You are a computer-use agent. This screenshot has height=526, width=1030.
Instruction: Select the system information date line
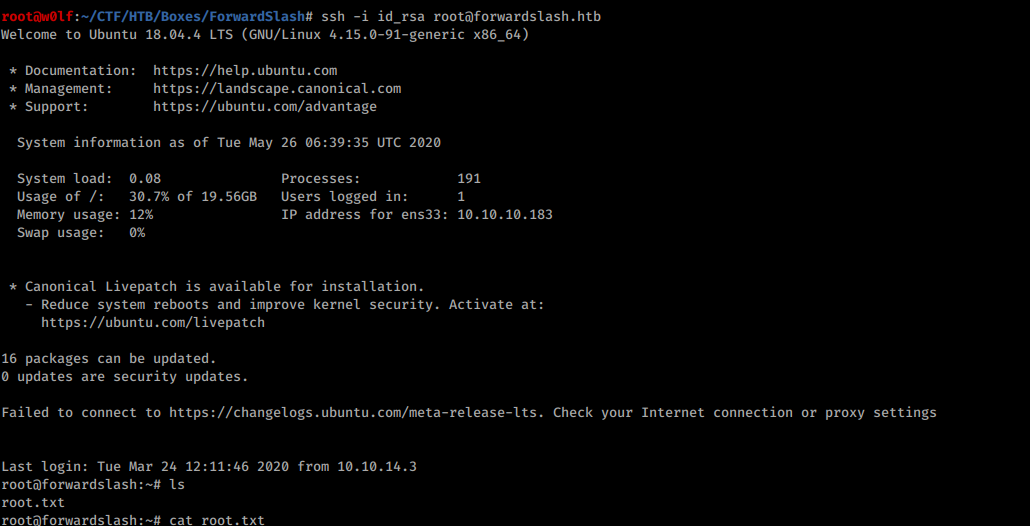[229, 142]
